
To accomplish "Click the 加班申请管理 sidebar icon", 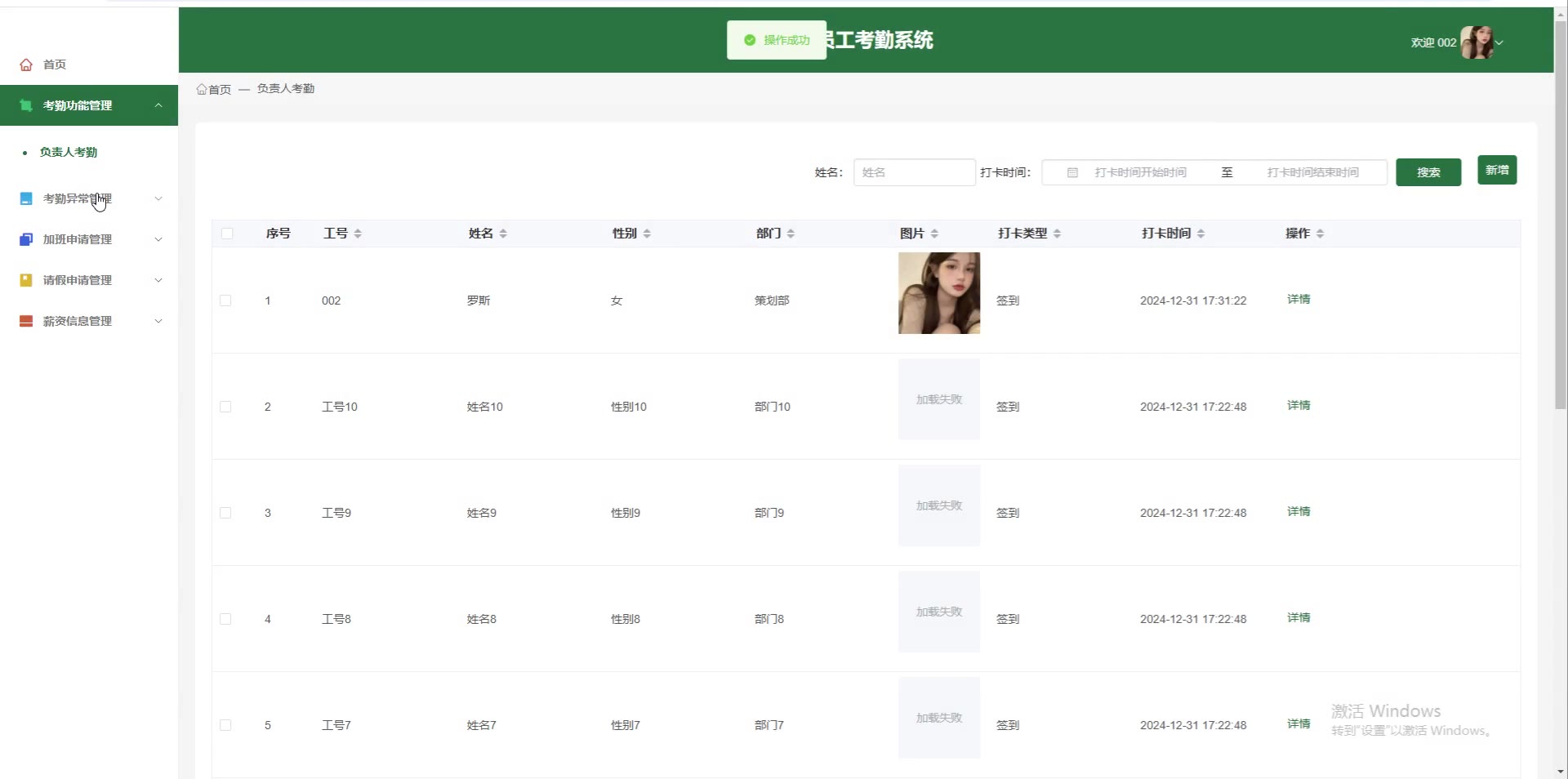I will [x=26, y=239].
